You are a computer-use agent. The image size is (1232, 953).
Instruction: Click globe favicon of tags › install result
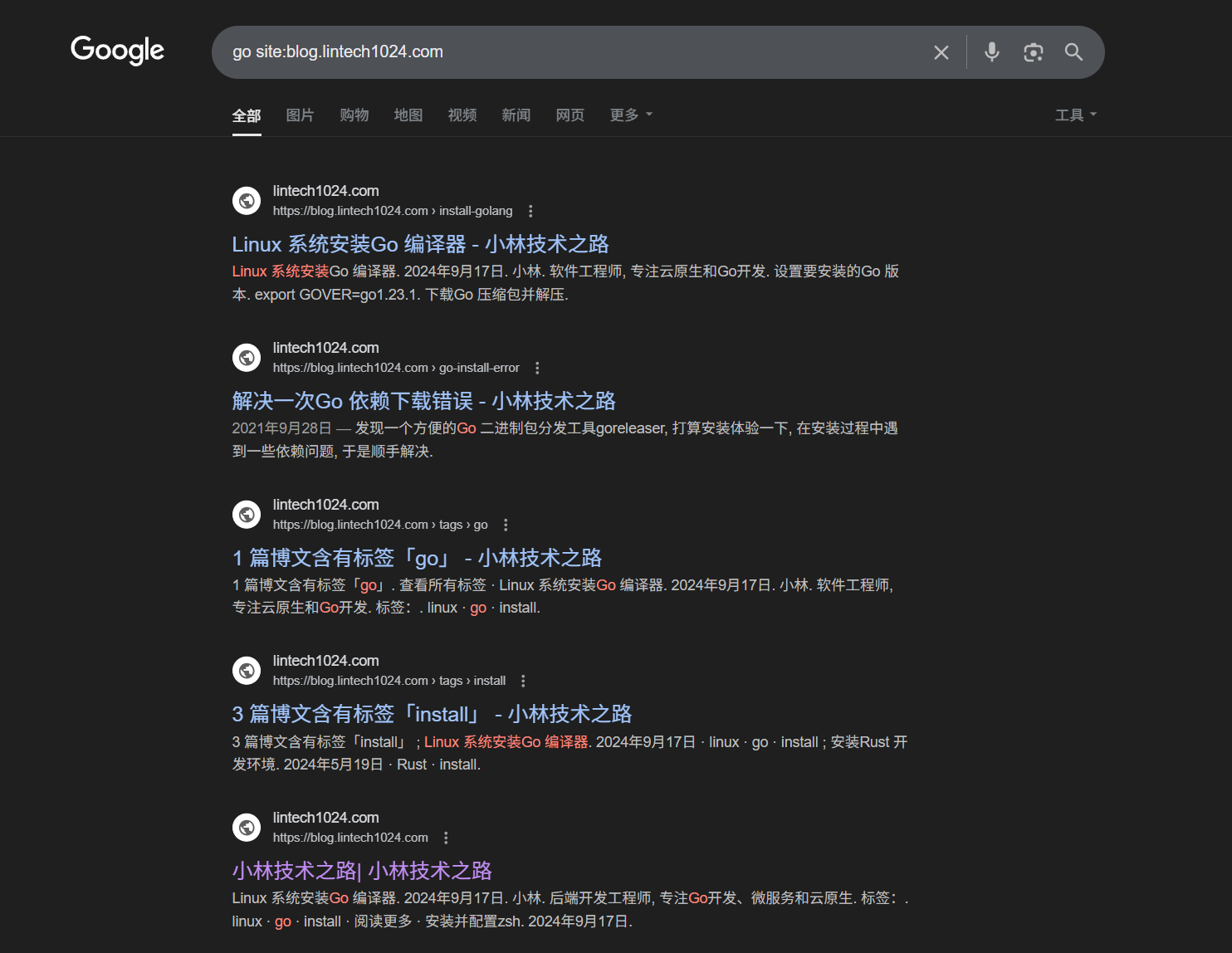click(247, 671)
